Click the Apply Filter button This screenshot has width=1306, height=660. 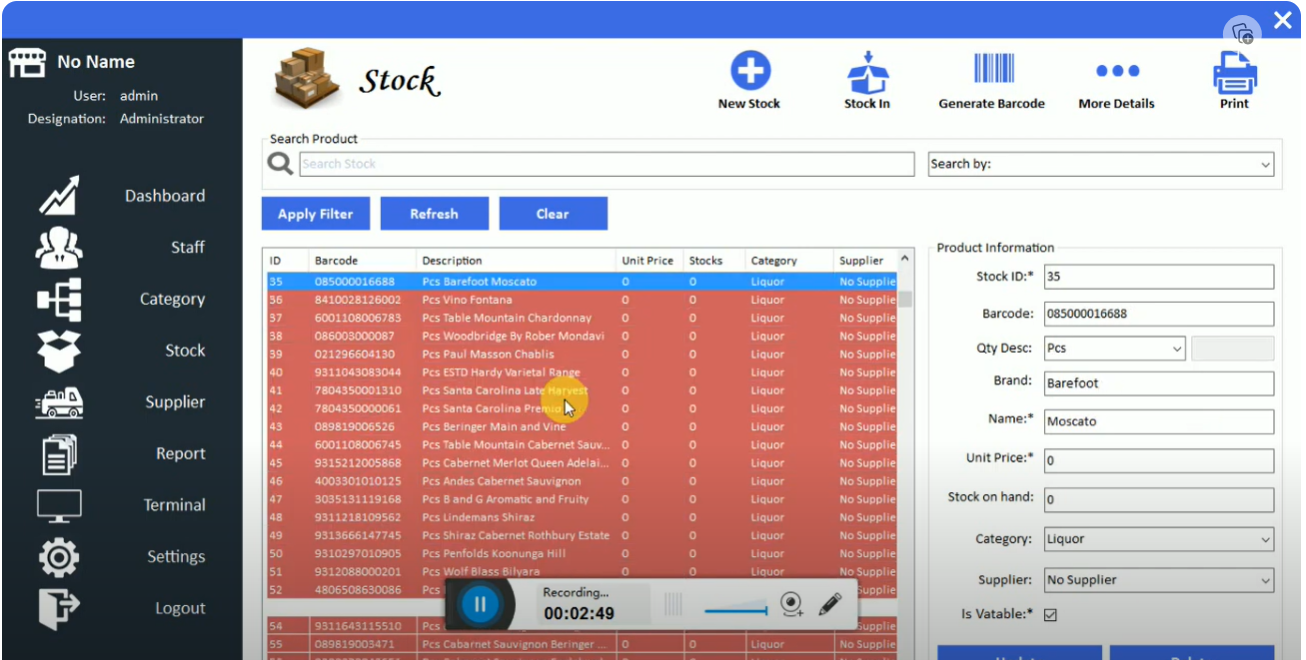click(x=315, y=213)
